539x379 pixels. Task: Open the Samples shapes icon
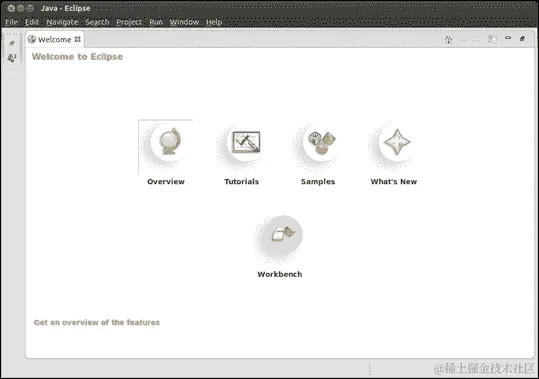tap(322, 142)
